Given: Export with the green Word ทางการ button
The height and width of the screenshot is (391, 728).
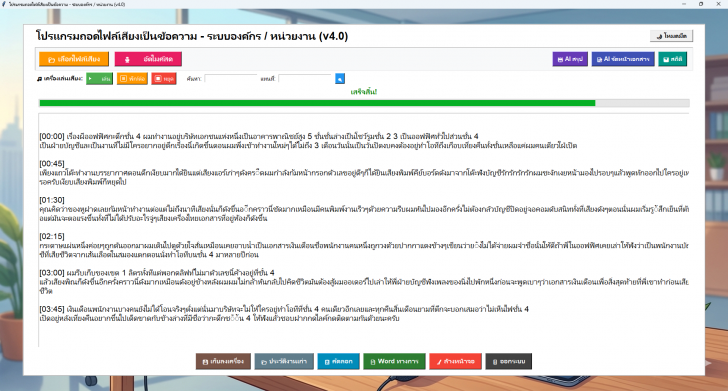Looking at the screenshot, I should point(395,361).
